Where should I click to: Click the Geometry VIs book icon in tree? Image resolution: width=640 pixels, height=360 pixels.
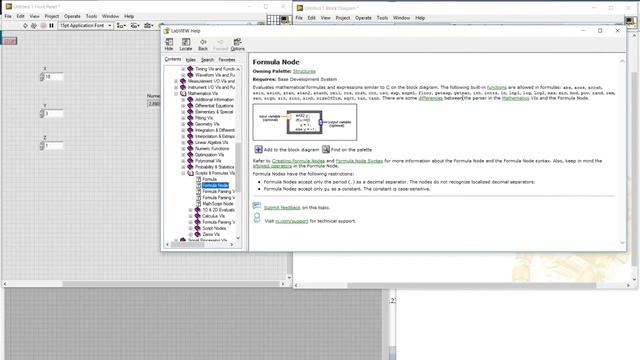pyautogui.click(x=190, y=124)
